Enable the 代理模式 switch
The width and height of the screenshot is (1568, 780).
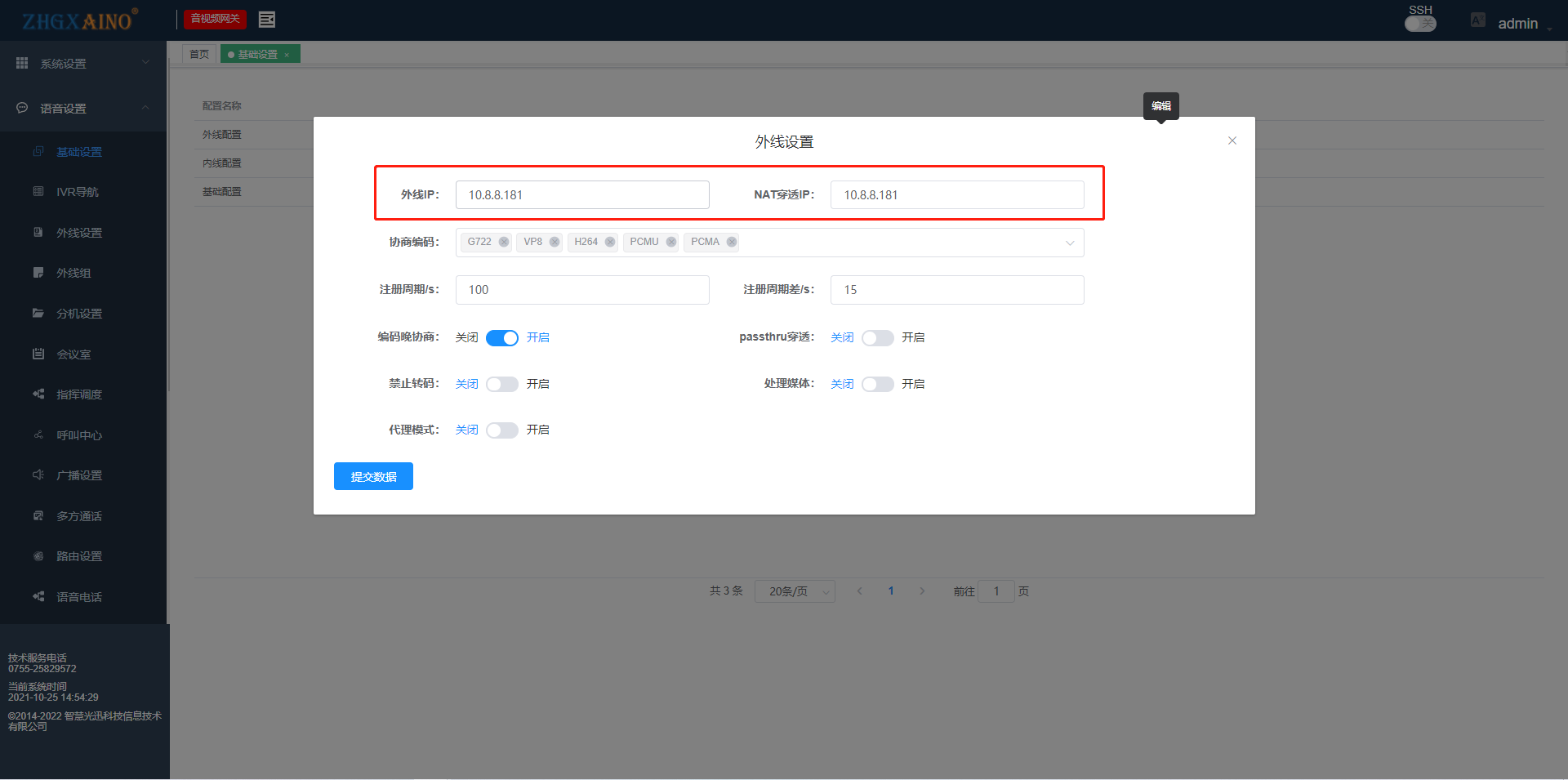501,430
